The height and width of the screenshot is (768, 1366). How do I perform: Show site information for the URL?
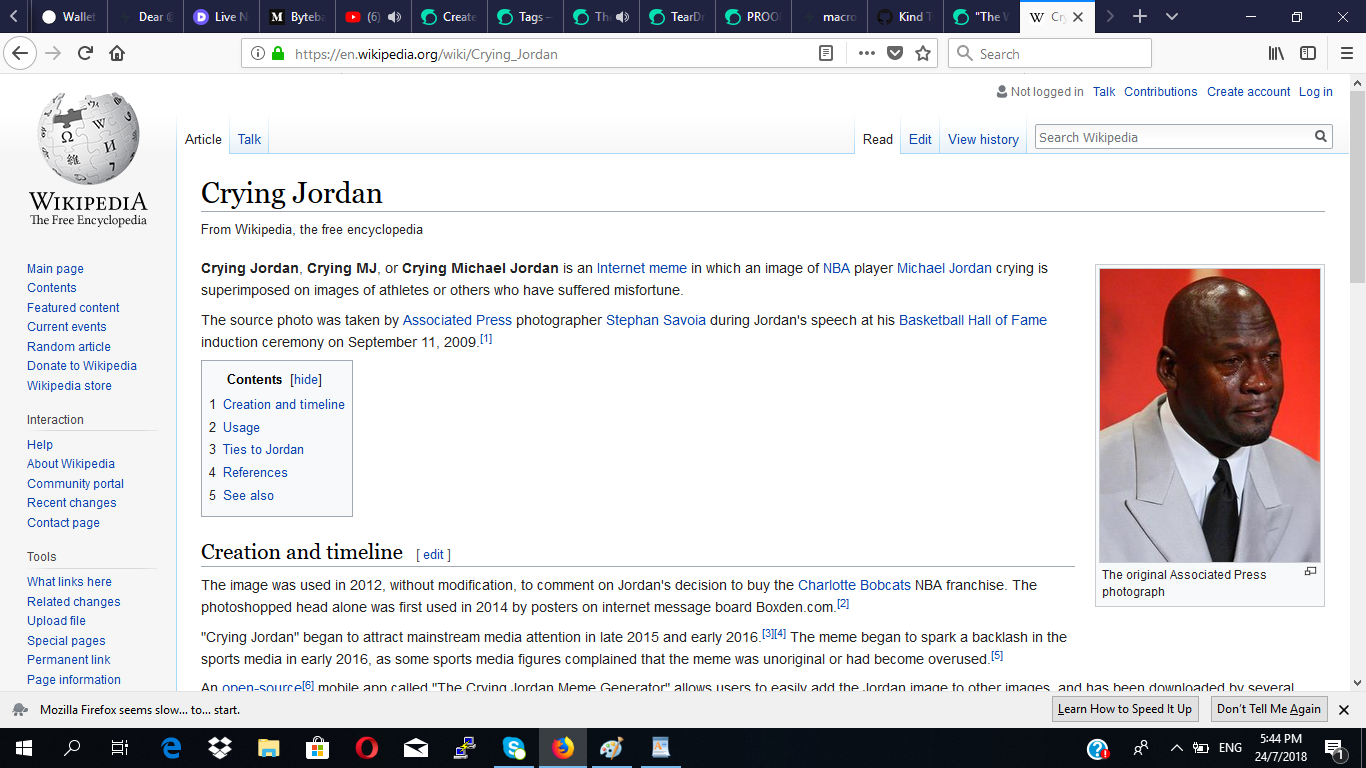tap(257, 54)
